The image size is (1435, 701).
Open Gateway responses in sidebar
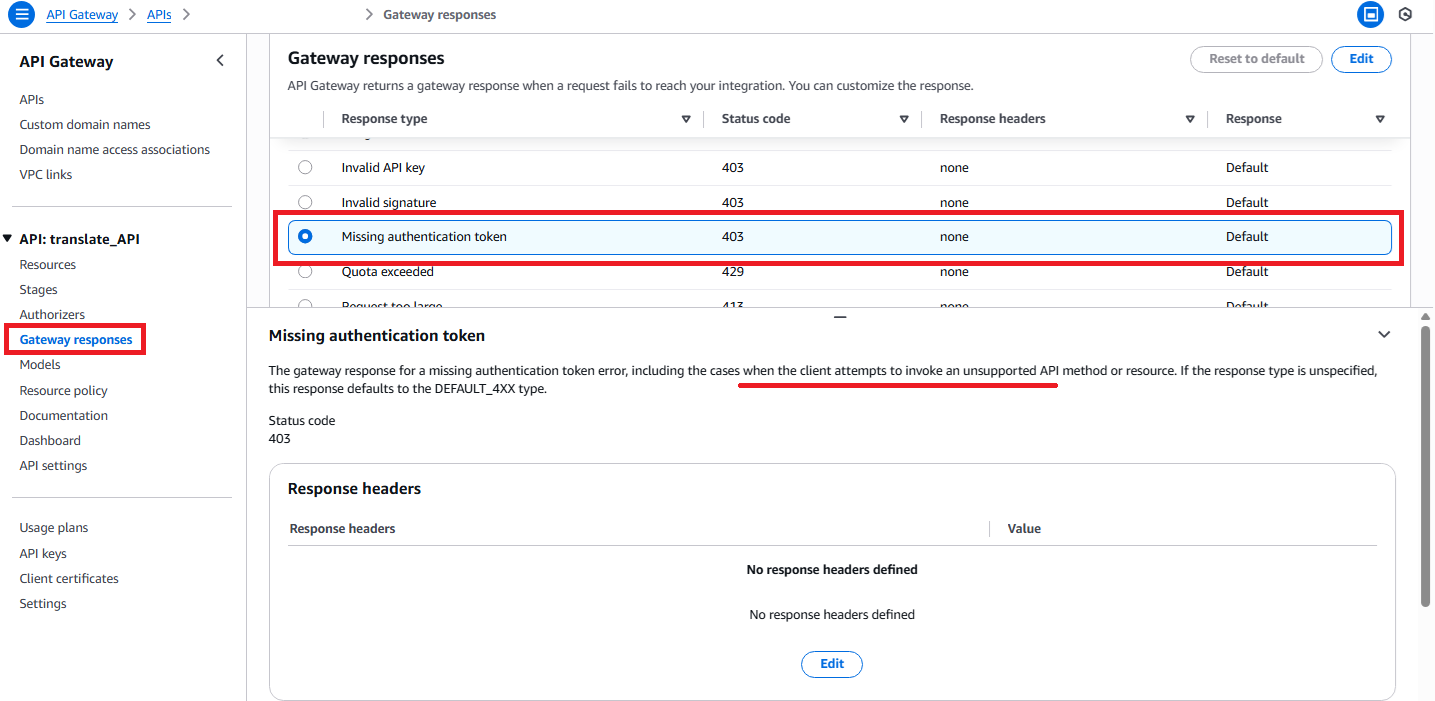(76, 340)
